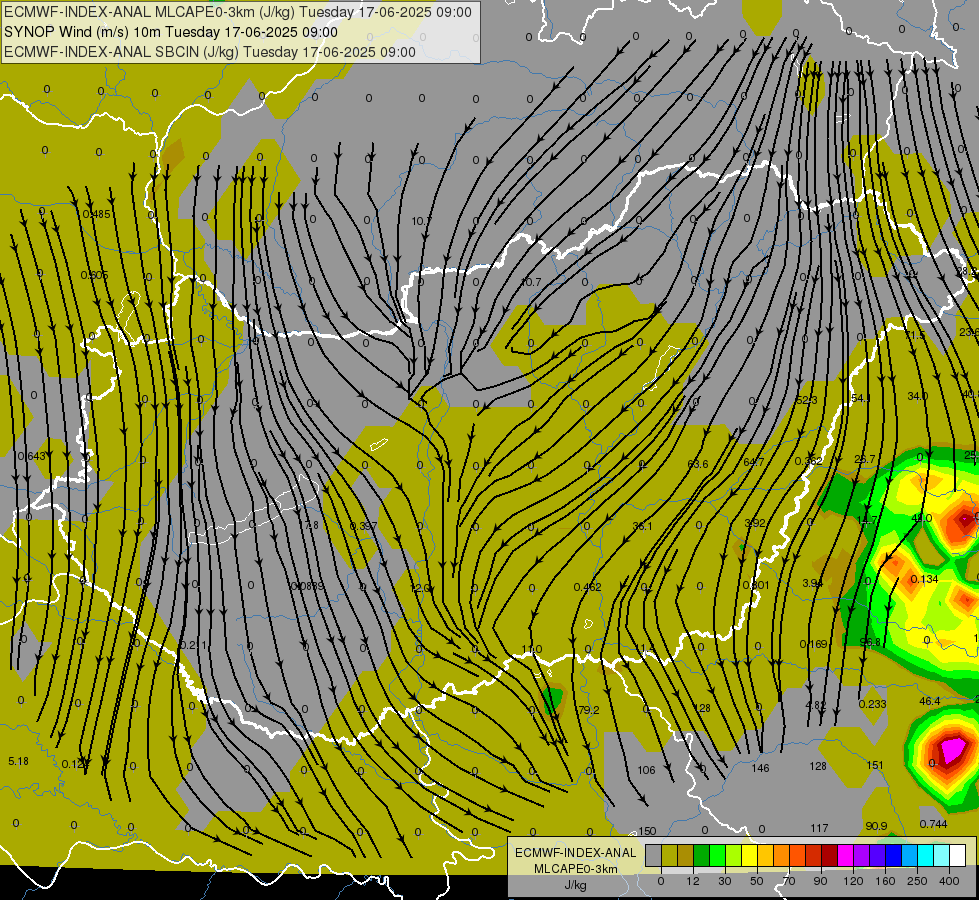Click the legend tick value 50
This screenshot has height=900, width=979.
point(757,881)
